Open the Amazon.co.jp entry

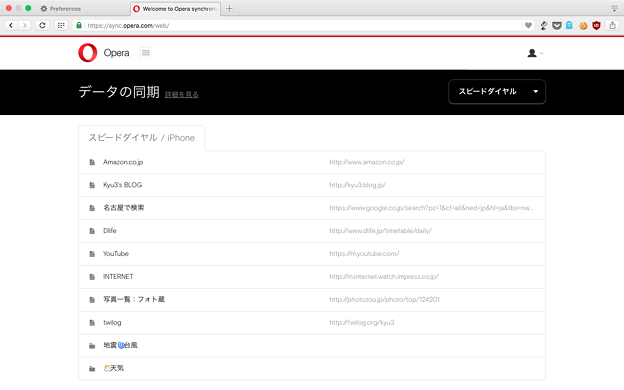[x=123, y=162]
